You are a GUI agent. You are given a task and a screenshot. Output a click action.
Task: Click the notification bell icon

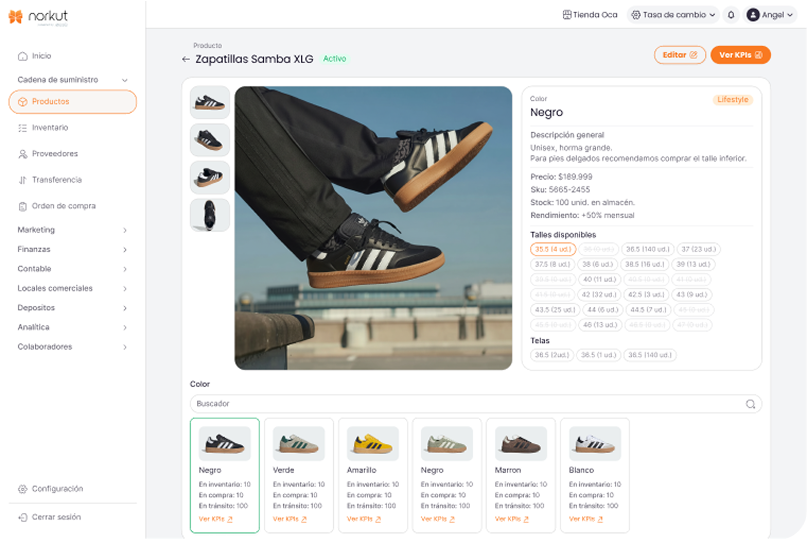click(731, 15)
